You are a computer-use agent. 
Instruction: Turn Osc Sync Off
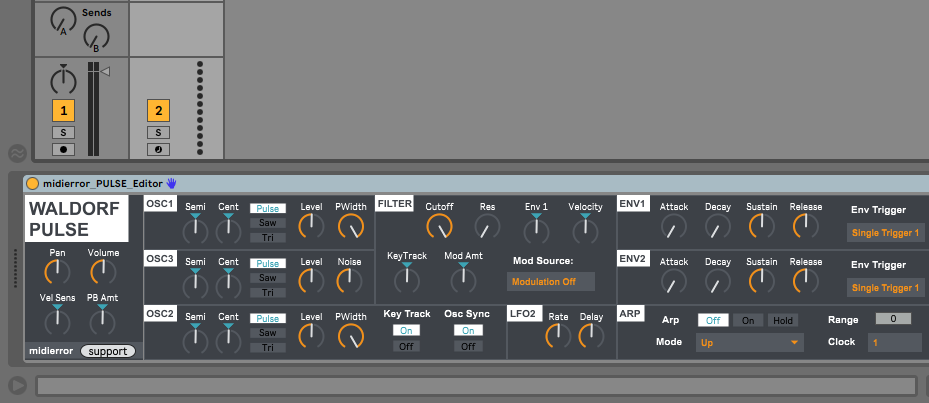468,346
